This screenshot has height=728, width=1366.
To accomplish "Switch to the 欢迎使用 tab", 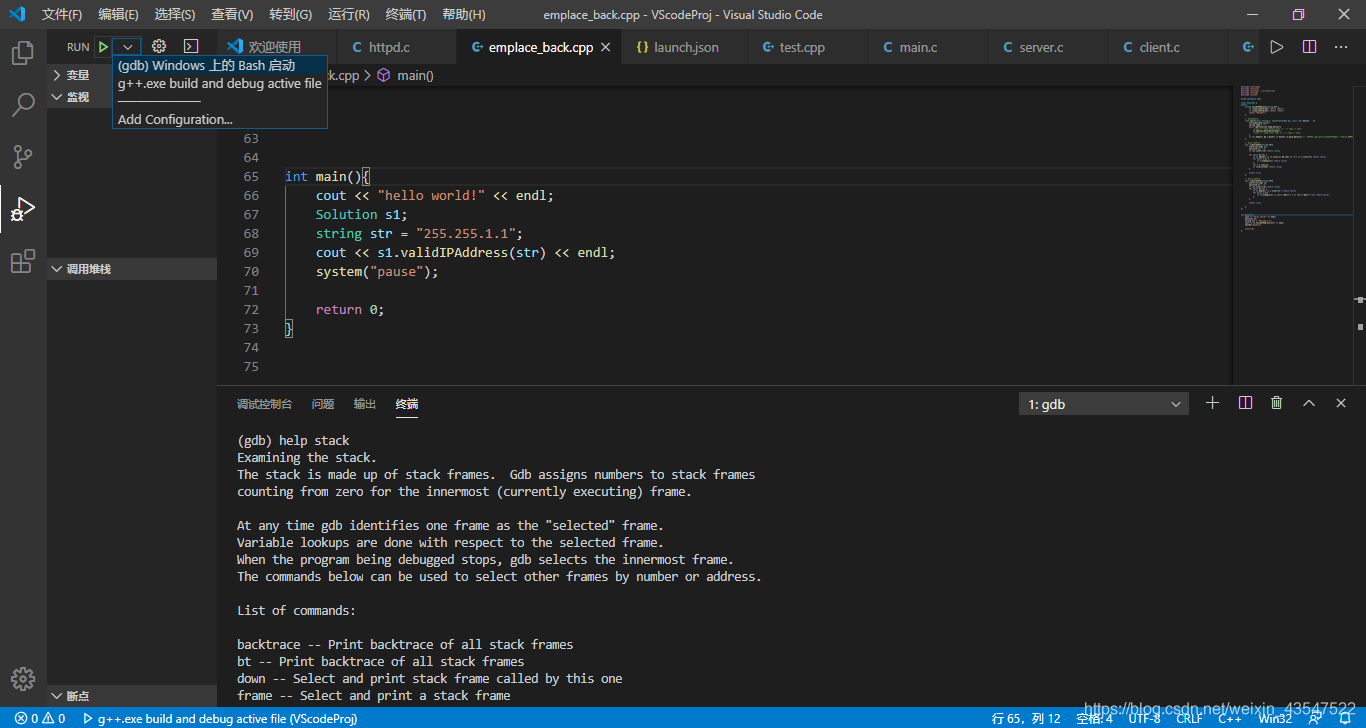I will coord(275,47).
